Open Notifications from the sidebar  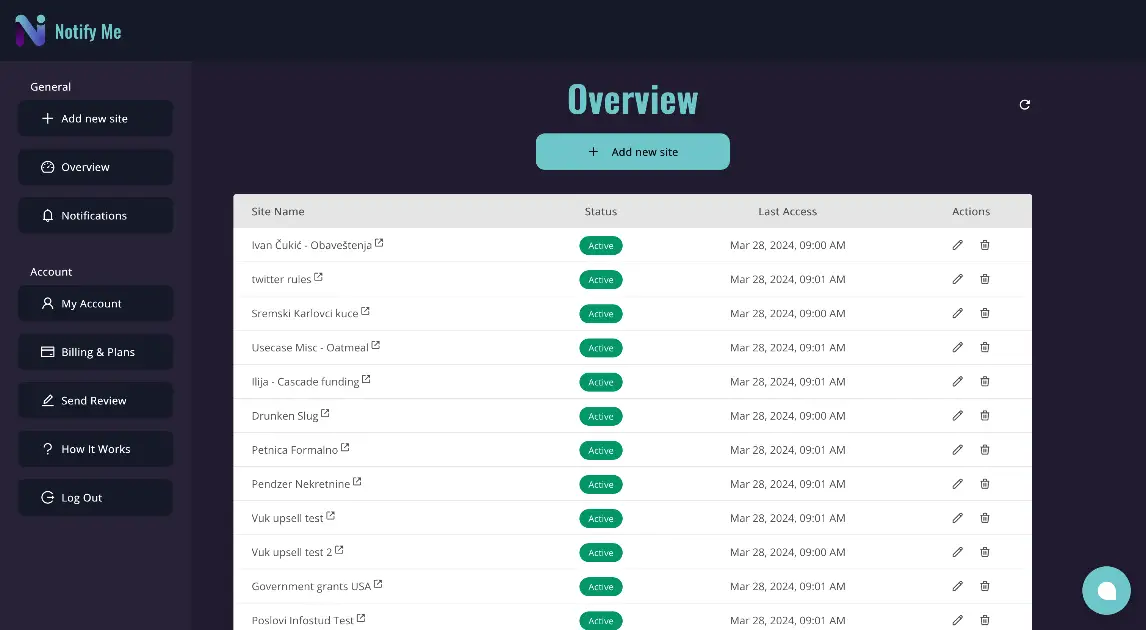(95, 215)
